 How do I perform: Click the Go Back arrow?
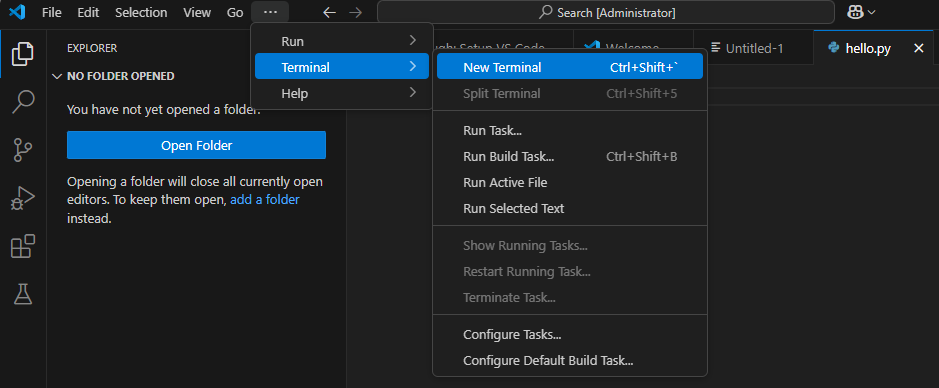[x=329, y=13]
